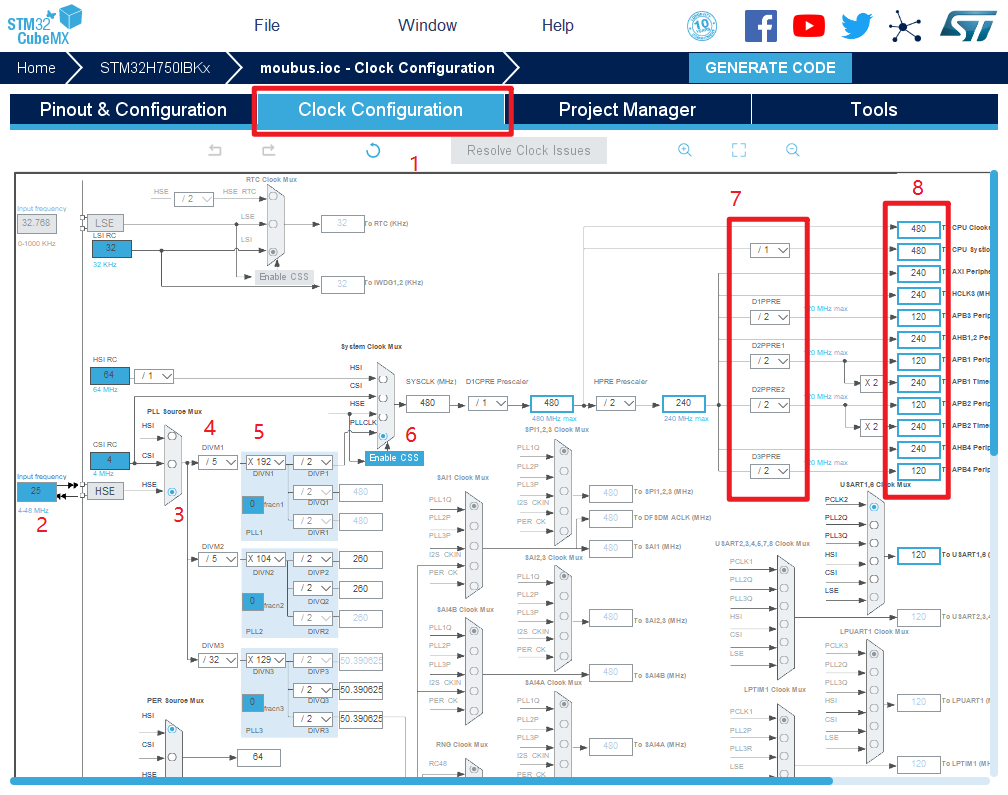Click the refresh clock tree icon
This screenshot has width=1008, height=795.
pyautogui.click(x=373, y=150)
